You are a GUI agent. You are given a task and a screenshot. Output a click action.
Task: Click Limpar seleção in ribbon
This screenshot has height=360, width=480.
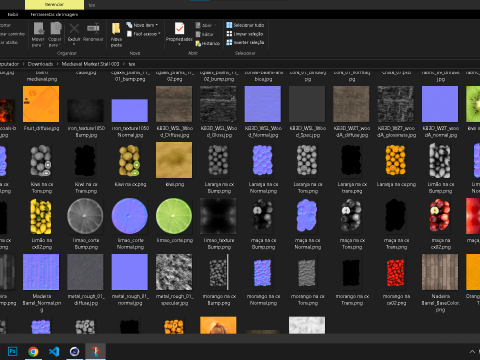[245, 34]
